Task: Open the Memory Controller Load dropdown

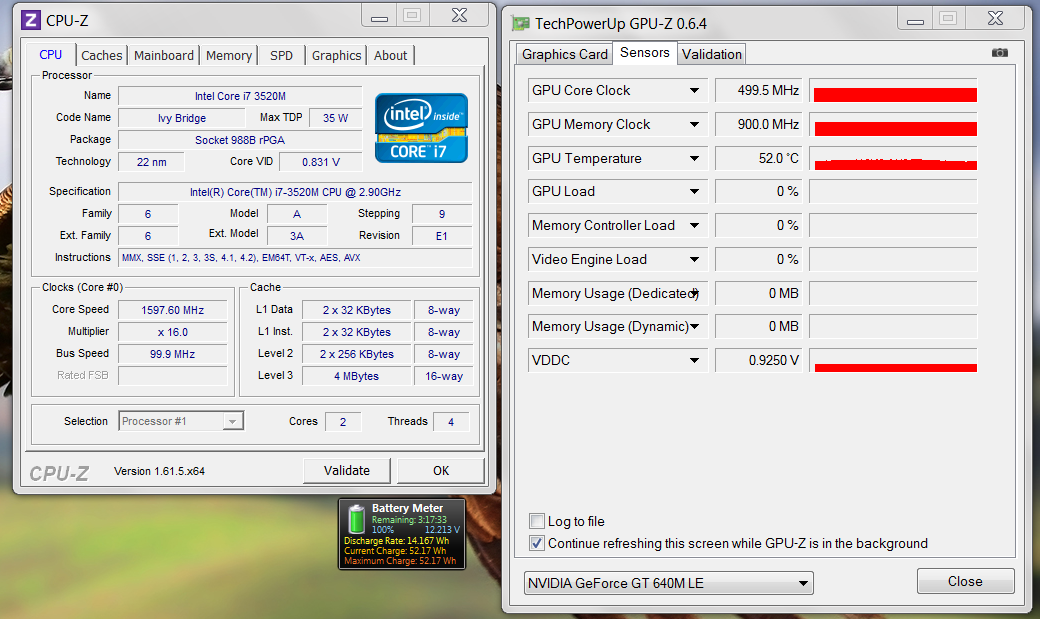Action: pyautogui.click(x=694, y=226)
